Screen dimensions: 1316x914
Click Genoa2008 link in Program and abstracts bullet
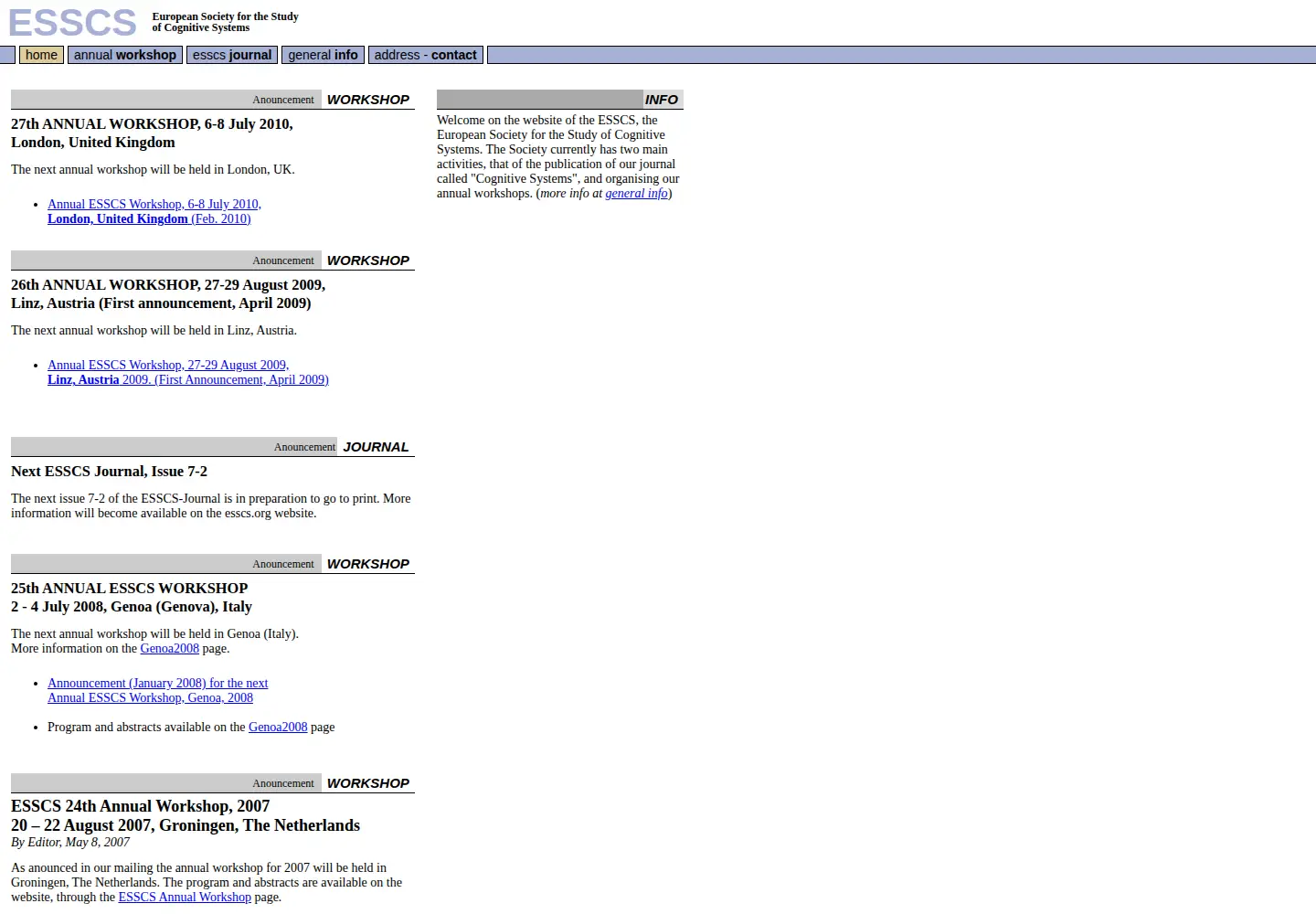coord(278,727)
